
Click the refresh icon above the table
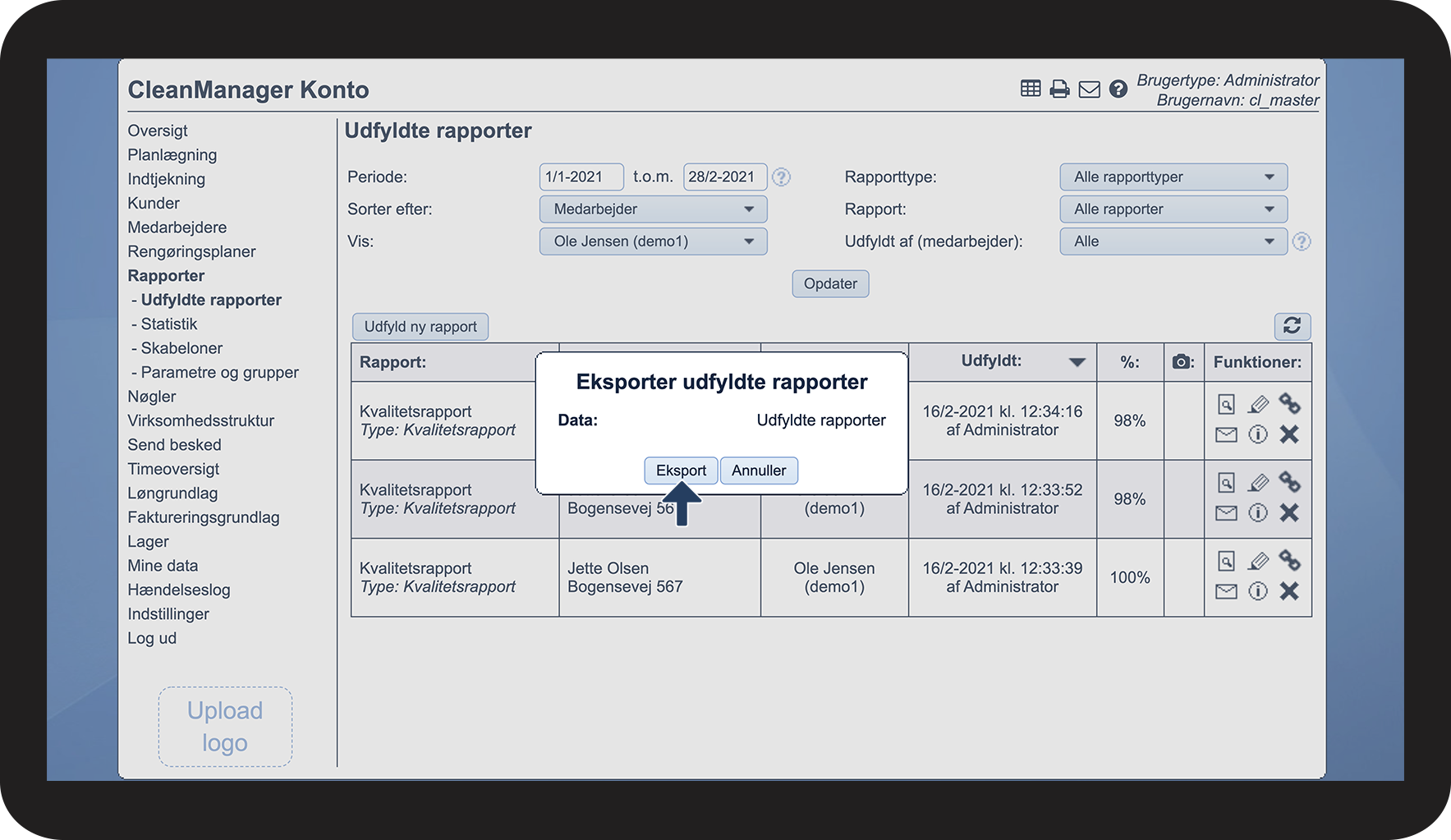pos(1292,326)
